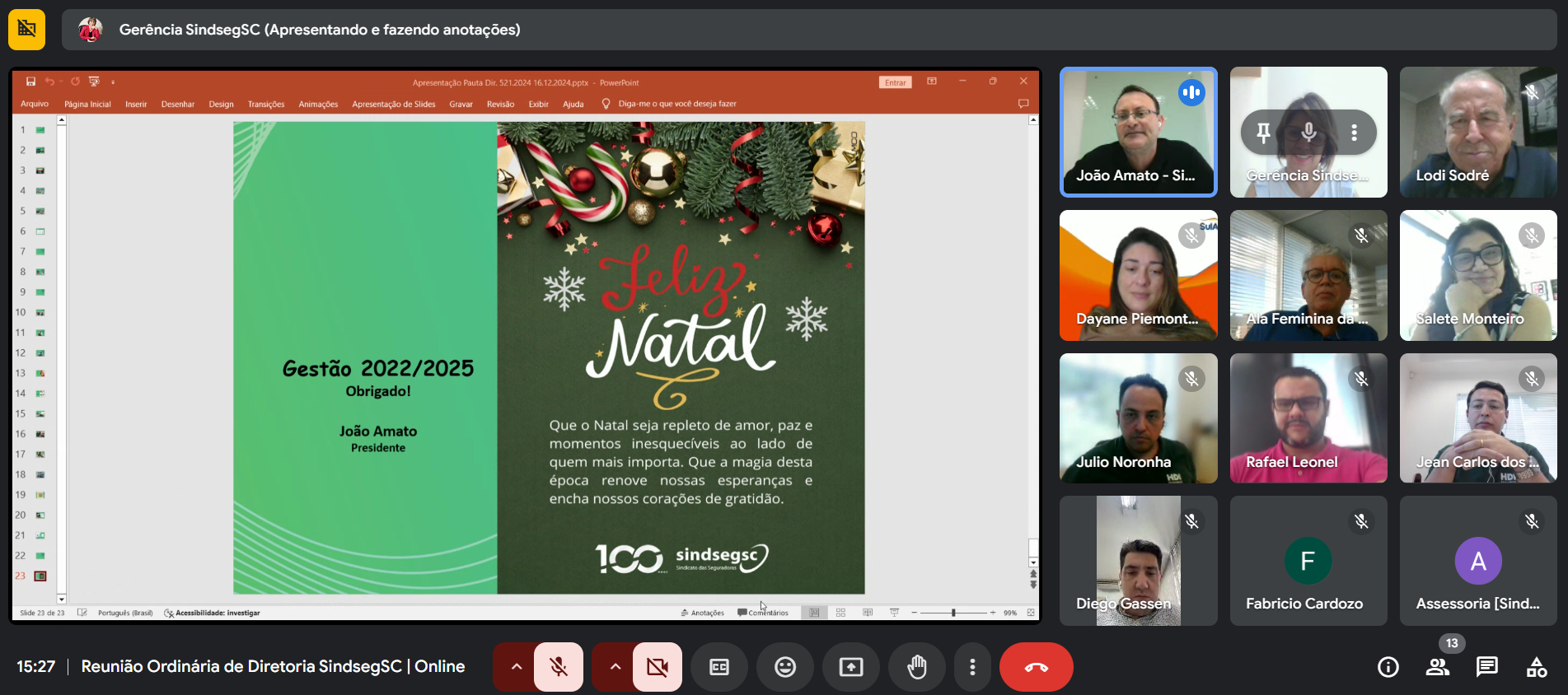Click the presentation annotation icon top-left
This screenshot has width=1568, height=695.
tap(27, 30)
